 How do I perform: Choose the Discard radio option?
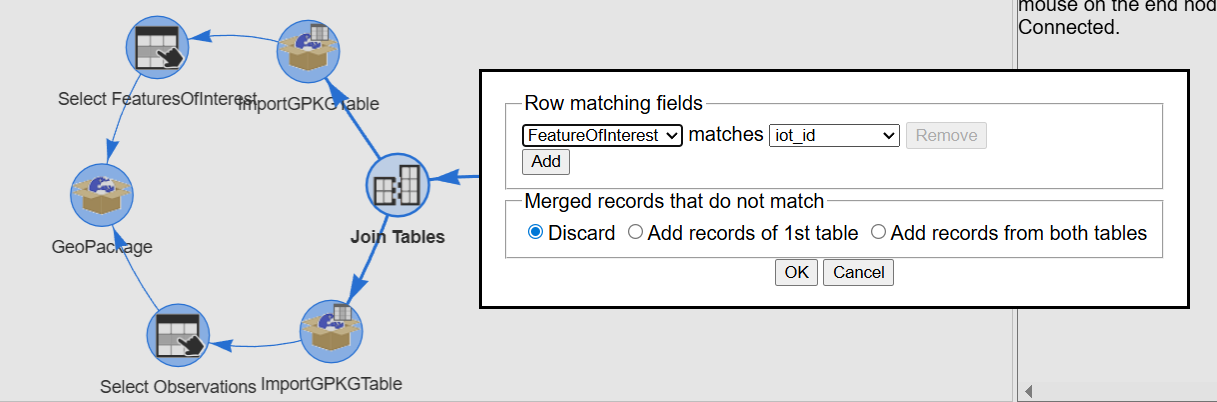pyautogui.click(x=536, y=232)
